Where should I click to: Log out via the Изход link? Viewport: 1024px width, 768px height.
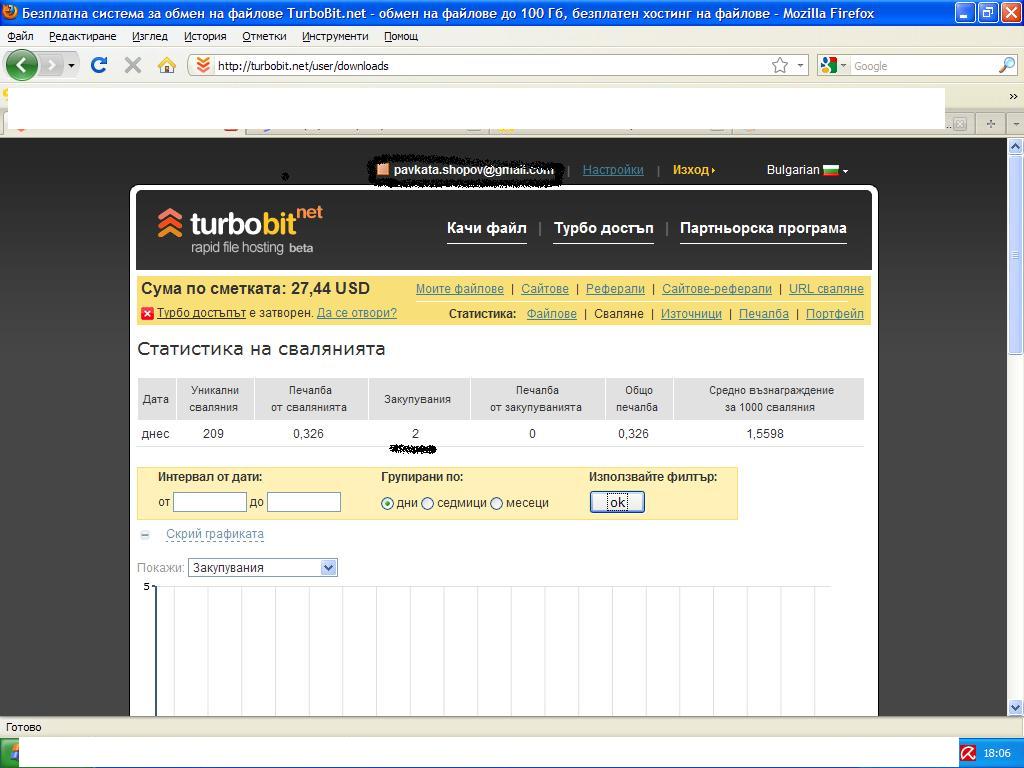pos(694,170)
